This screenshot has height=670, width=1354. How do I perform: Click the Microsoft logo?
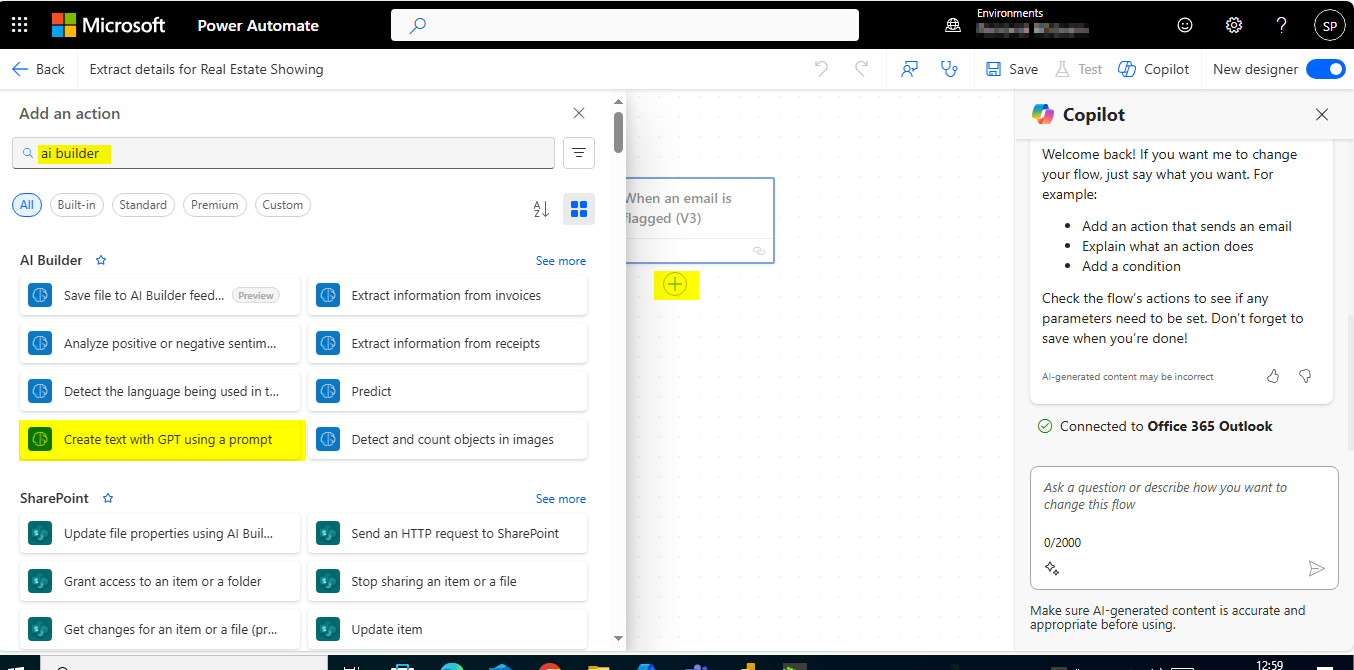(x=109, y=25)
